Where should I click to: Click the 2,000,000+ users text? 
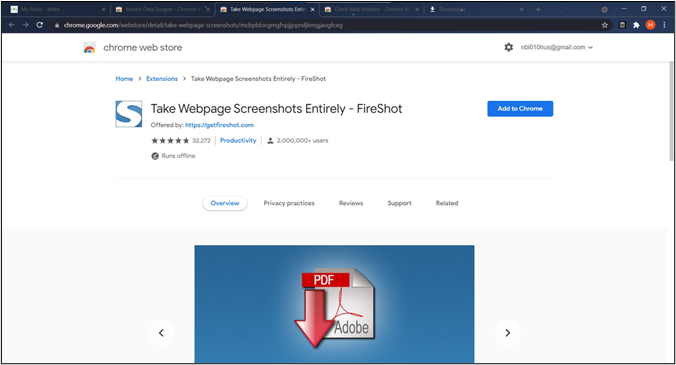point(302,140)
